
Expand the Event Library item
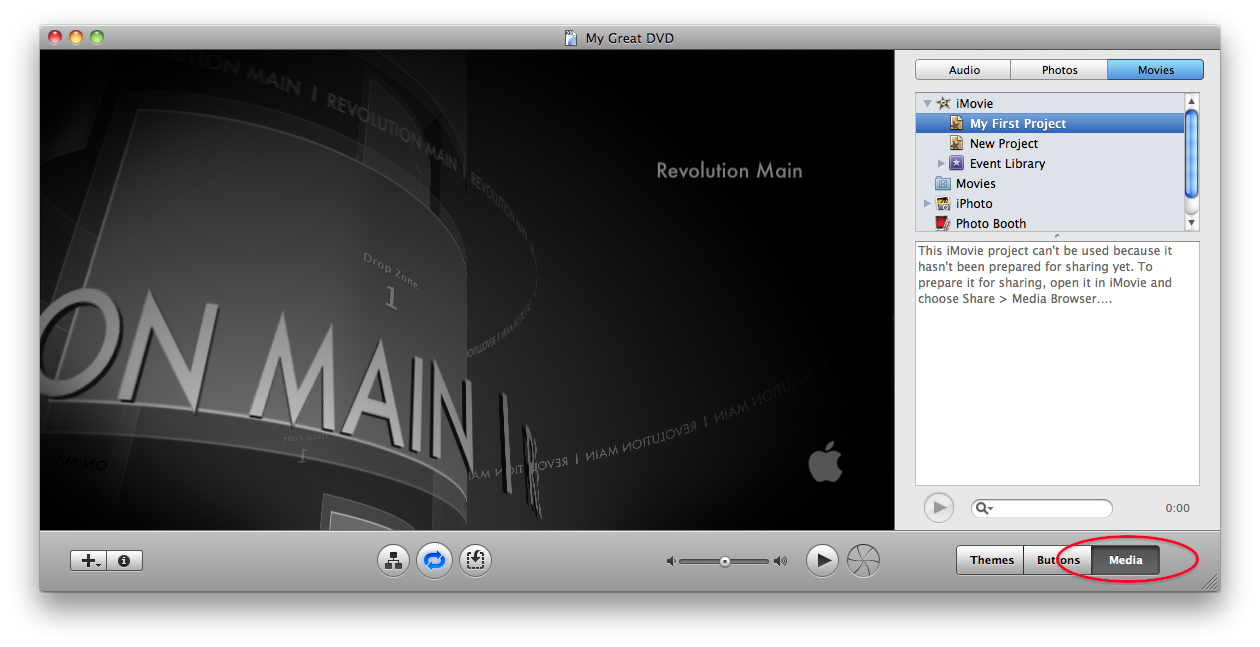[x=941, y=163]
